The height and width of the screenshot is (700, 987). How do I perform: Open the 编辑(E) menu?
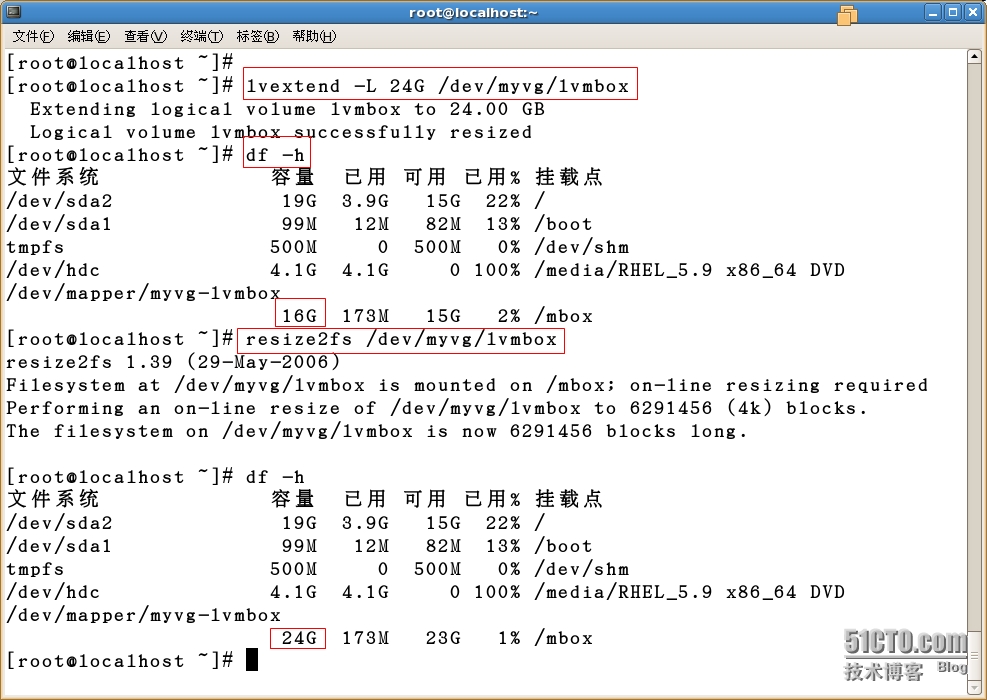pos(89,37)
